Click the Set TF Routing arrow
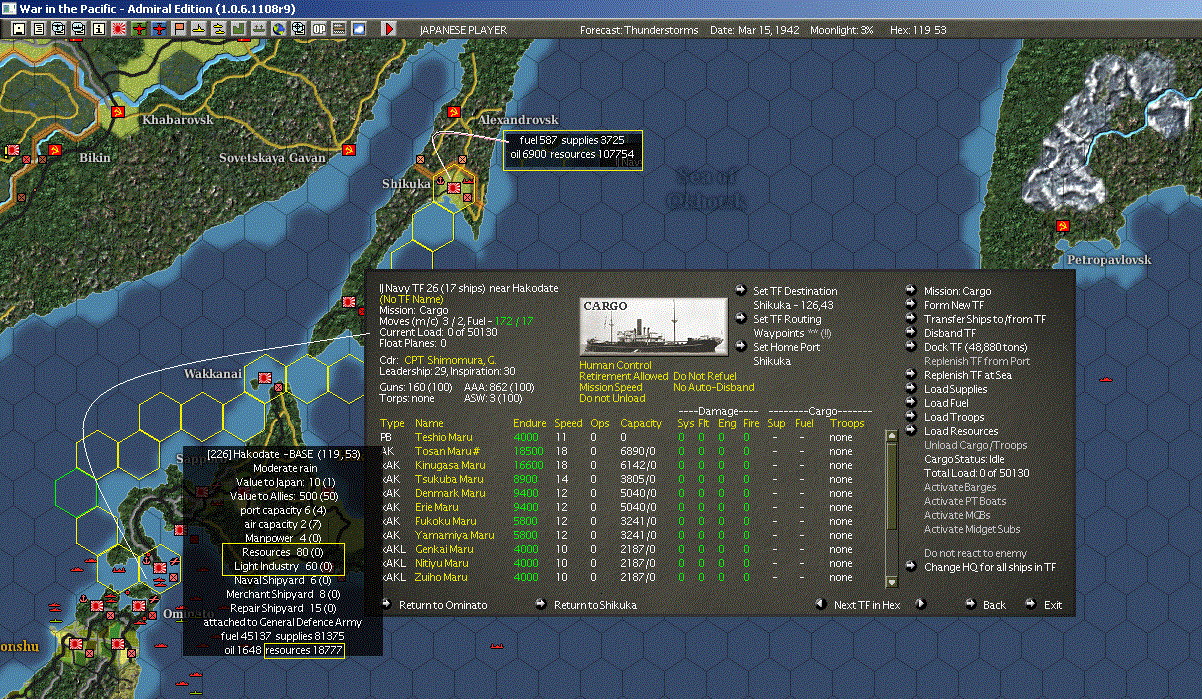The width and height of the screenshot is (1202, 699). pos(740,319)
